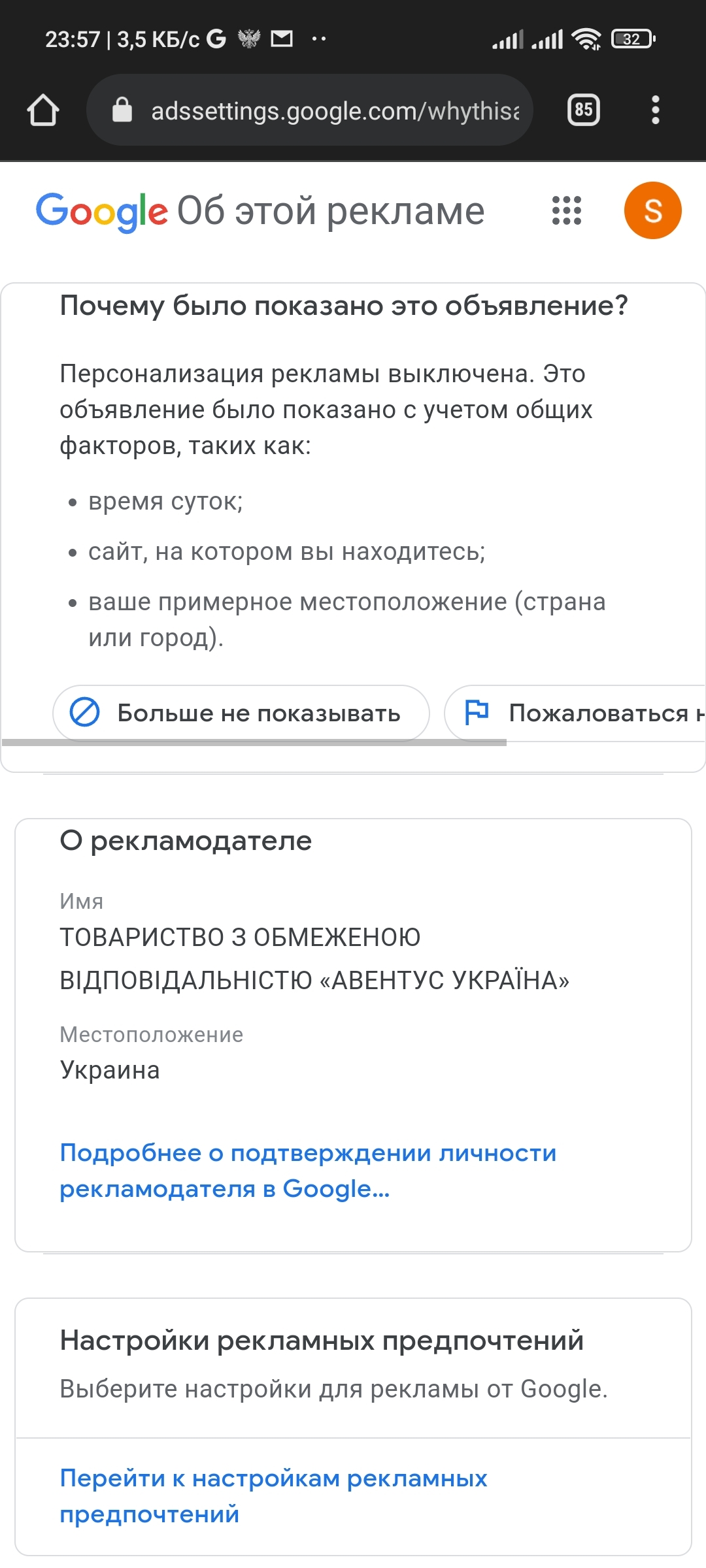
Task: Click the horizontal scrollbar under the buttons
Action: point(254,742)
